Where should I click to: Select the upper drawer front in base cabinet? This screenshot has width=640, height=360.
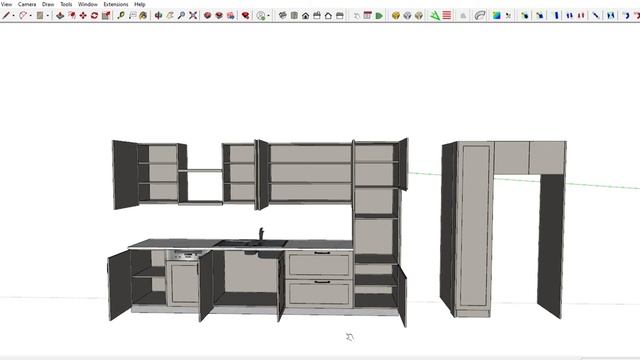[319, 264]
